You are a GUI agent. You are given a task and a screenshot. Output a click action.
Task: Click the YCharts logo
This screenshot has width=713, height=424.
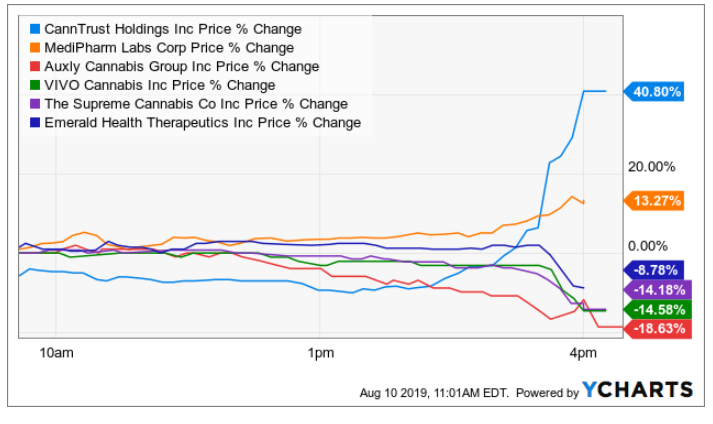coord(637,390)
